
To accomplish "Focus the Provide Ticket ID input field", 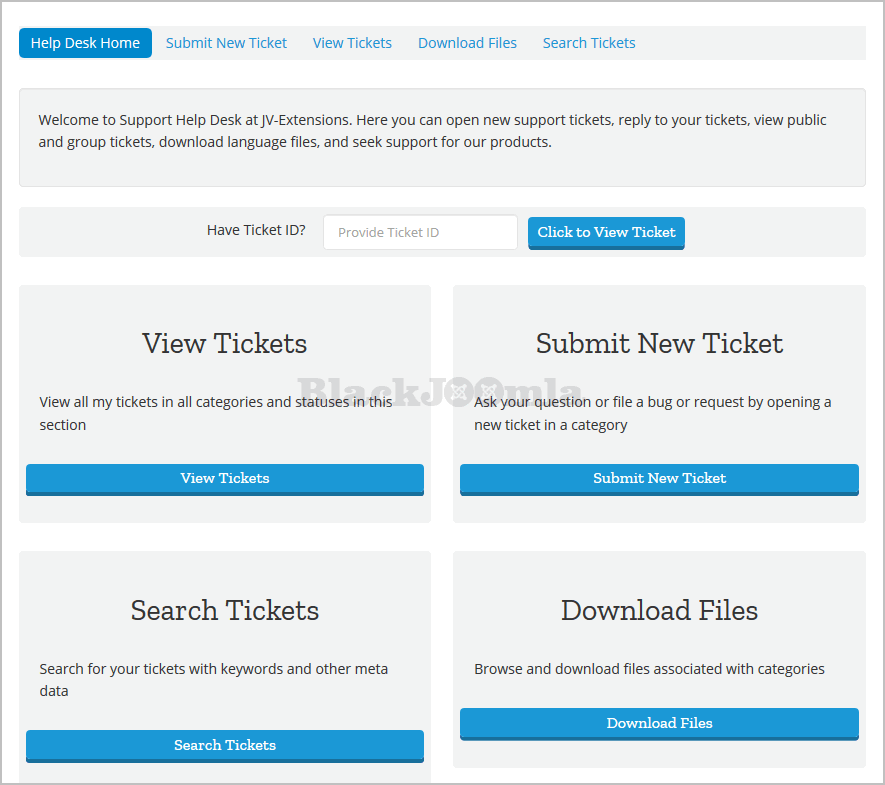I will point(420,232).
